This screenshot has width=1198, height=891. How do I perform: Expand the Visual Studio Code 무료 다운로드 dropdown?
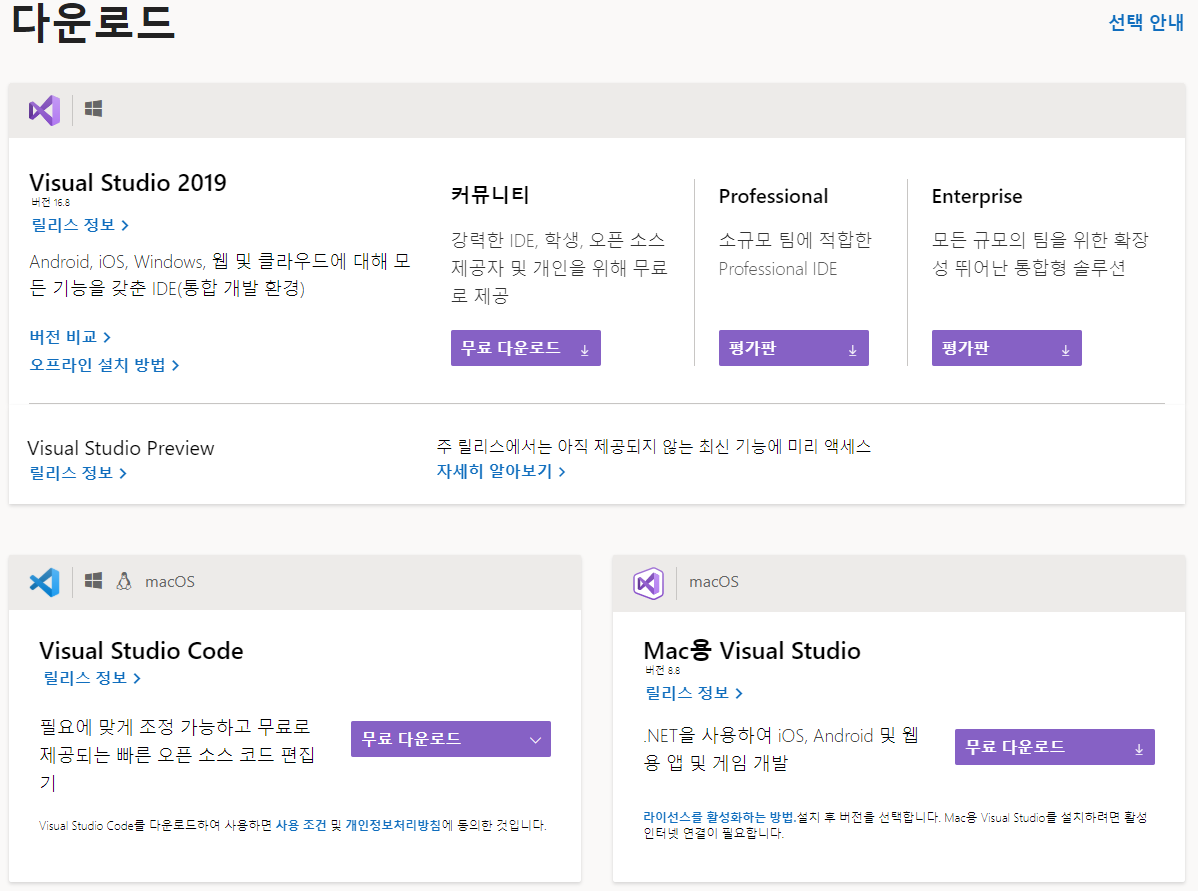(451, 740)
